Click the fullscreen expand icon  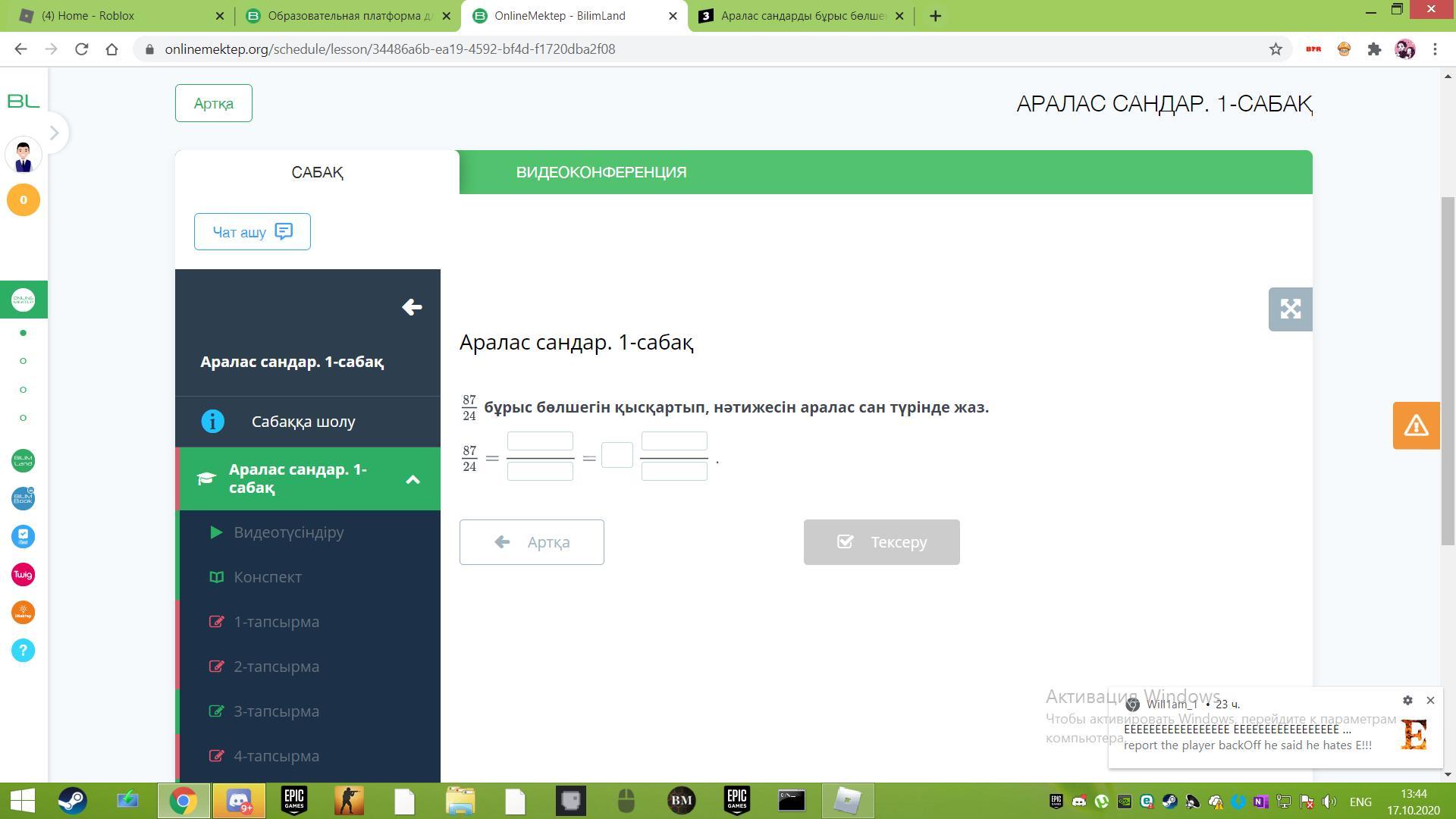pos(1290,309)
